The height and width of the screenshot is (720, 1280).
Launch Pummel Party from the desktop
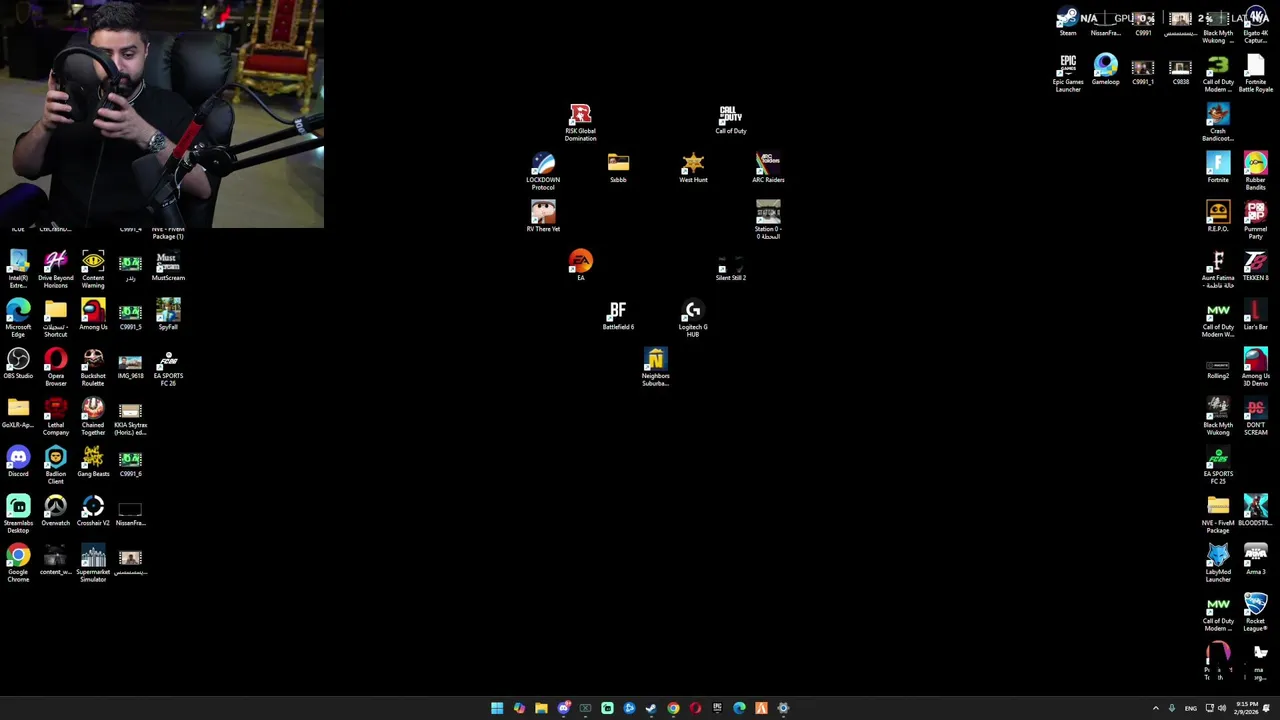coord(1255,220)
